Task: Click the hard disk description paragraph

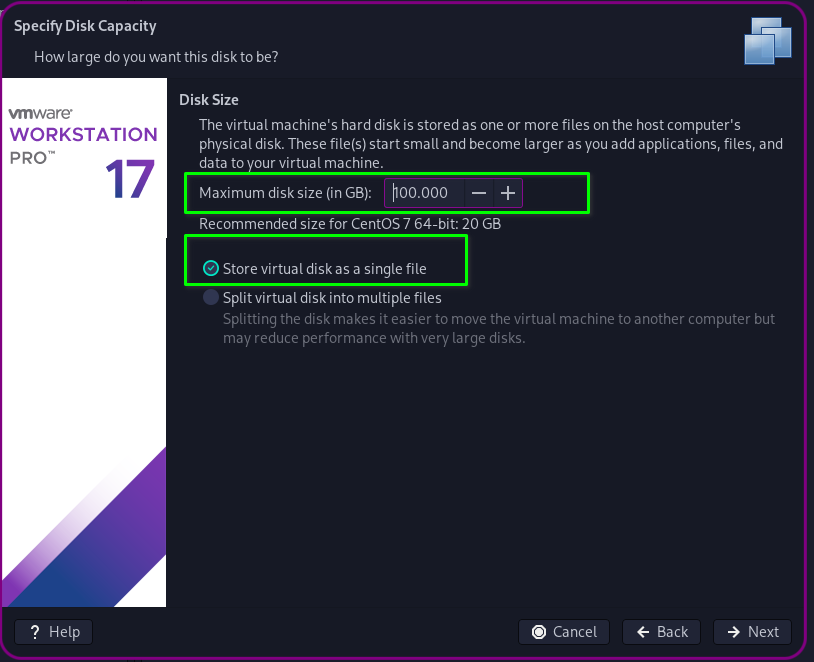Action: pyautogui.click(x=490, y=144)
